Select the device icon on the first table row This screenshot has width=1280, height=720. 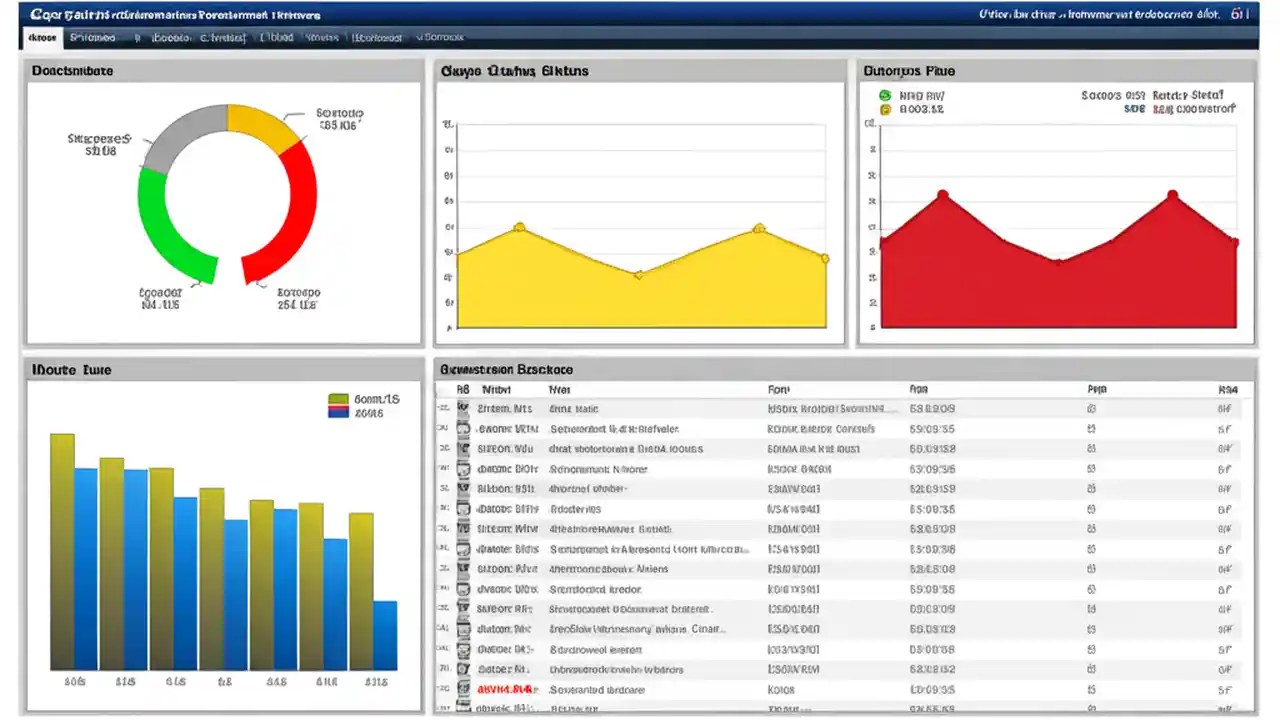(x=463, y=408)
